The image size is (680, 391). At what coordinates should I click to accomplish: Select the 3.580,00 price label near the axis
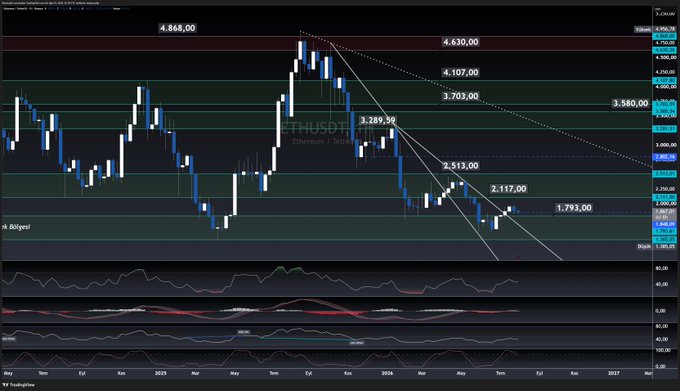tap(631, 103)
